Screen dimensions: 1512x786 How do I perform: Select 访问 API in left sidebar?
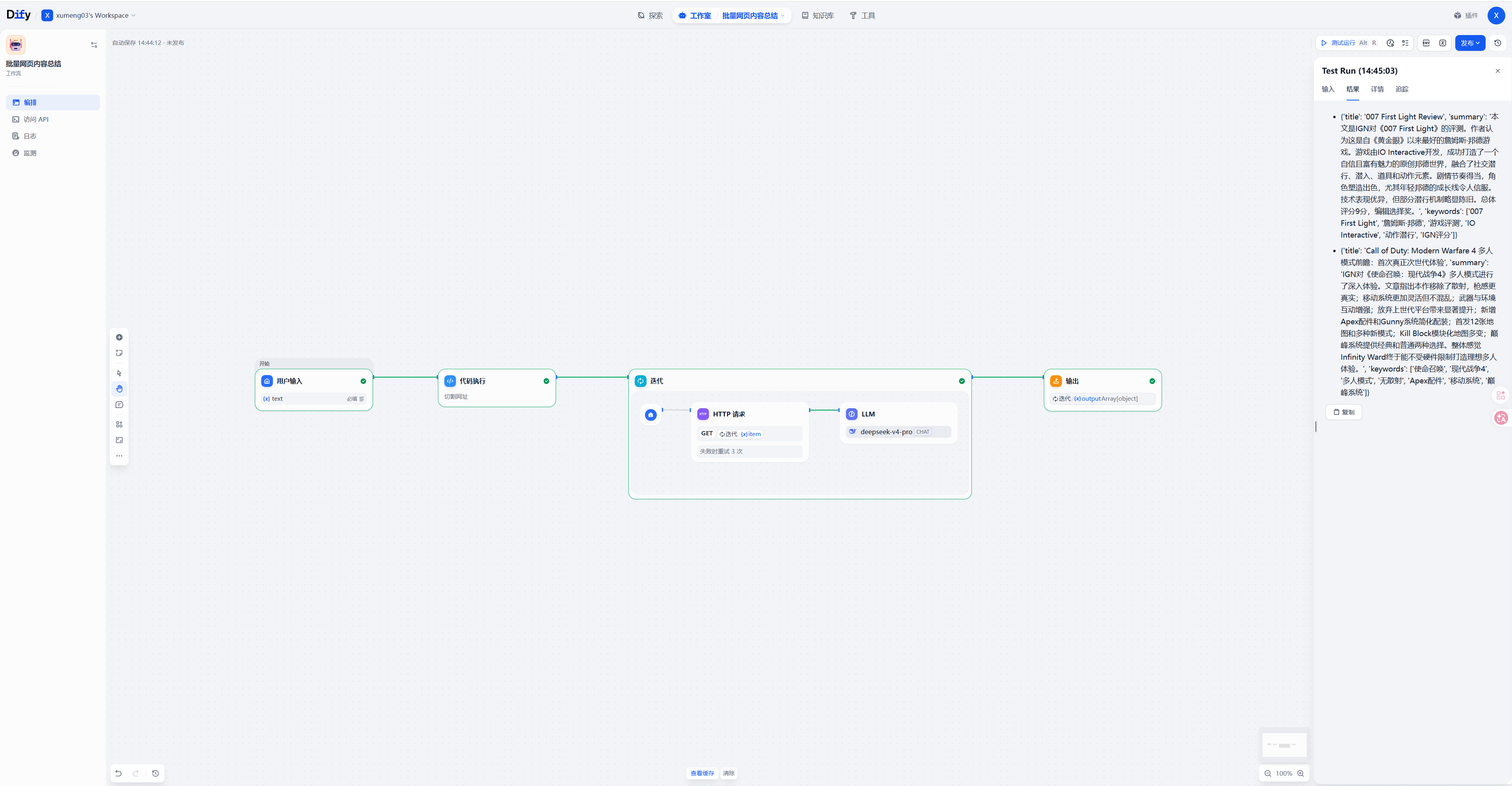(53, 119)
